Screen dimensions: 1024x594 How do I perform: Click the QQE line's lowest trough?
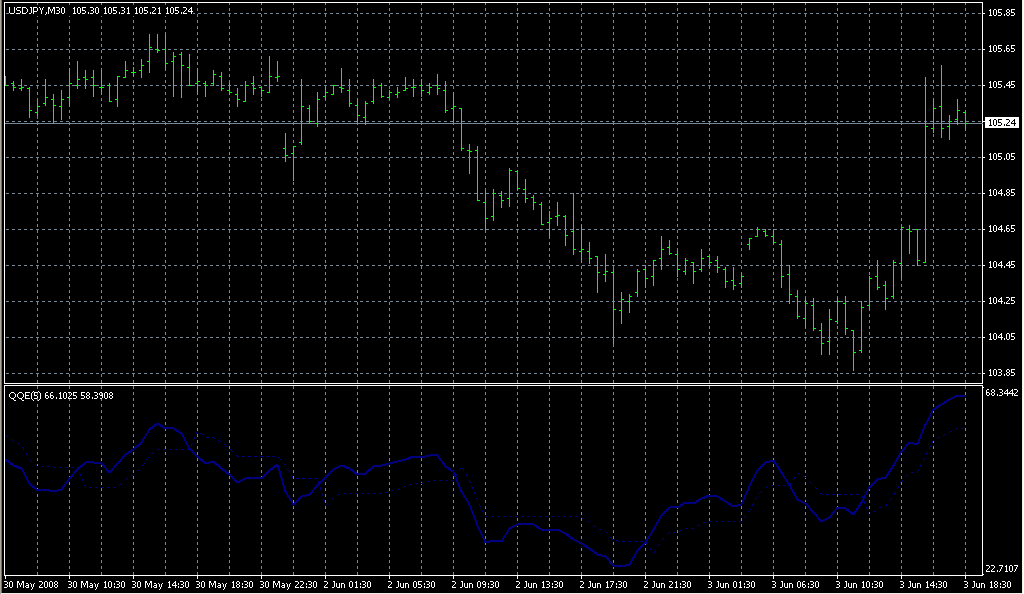click(x=621, y=566)
